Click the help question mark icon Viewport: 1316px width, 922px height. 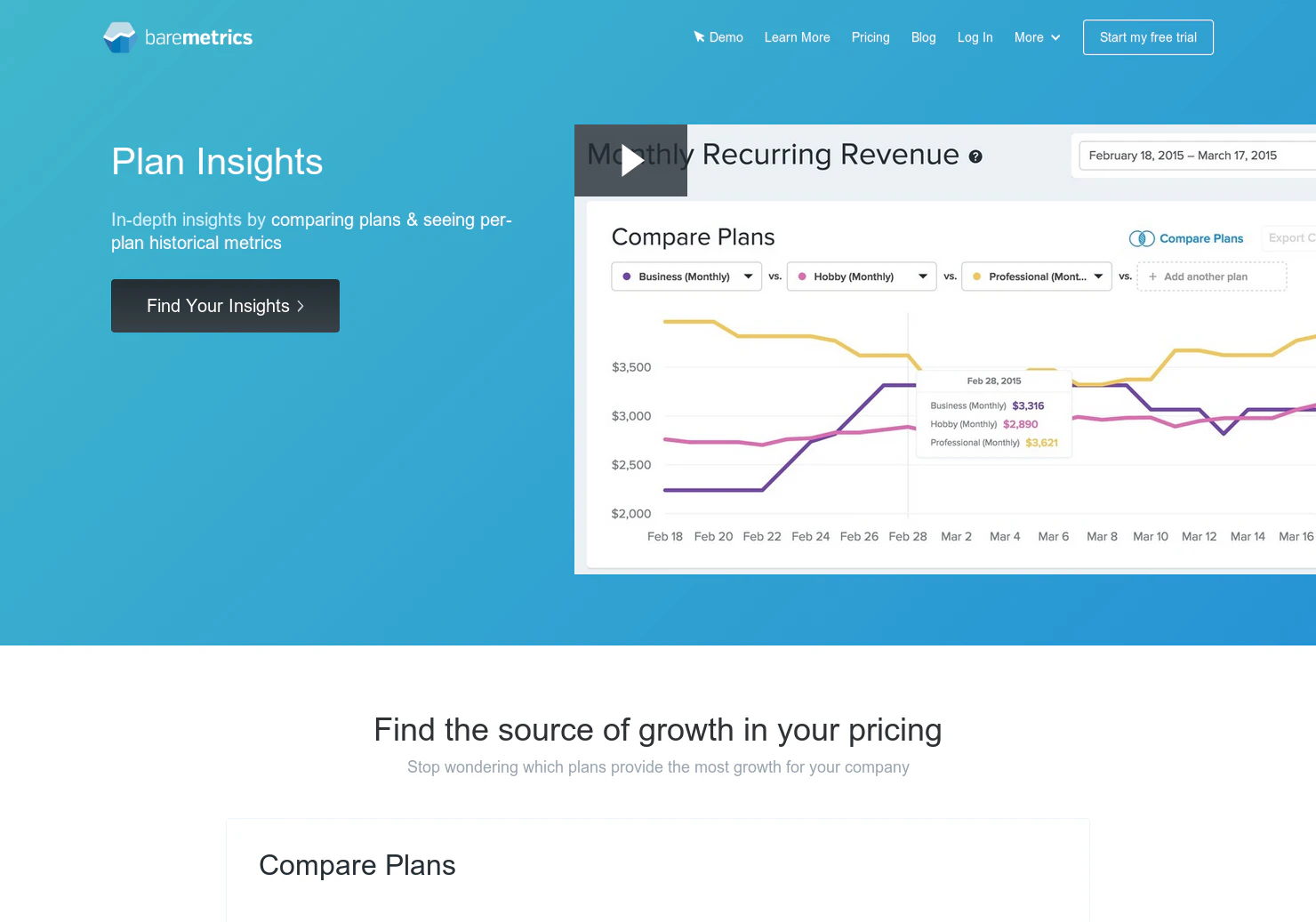[x=975, y=156]
